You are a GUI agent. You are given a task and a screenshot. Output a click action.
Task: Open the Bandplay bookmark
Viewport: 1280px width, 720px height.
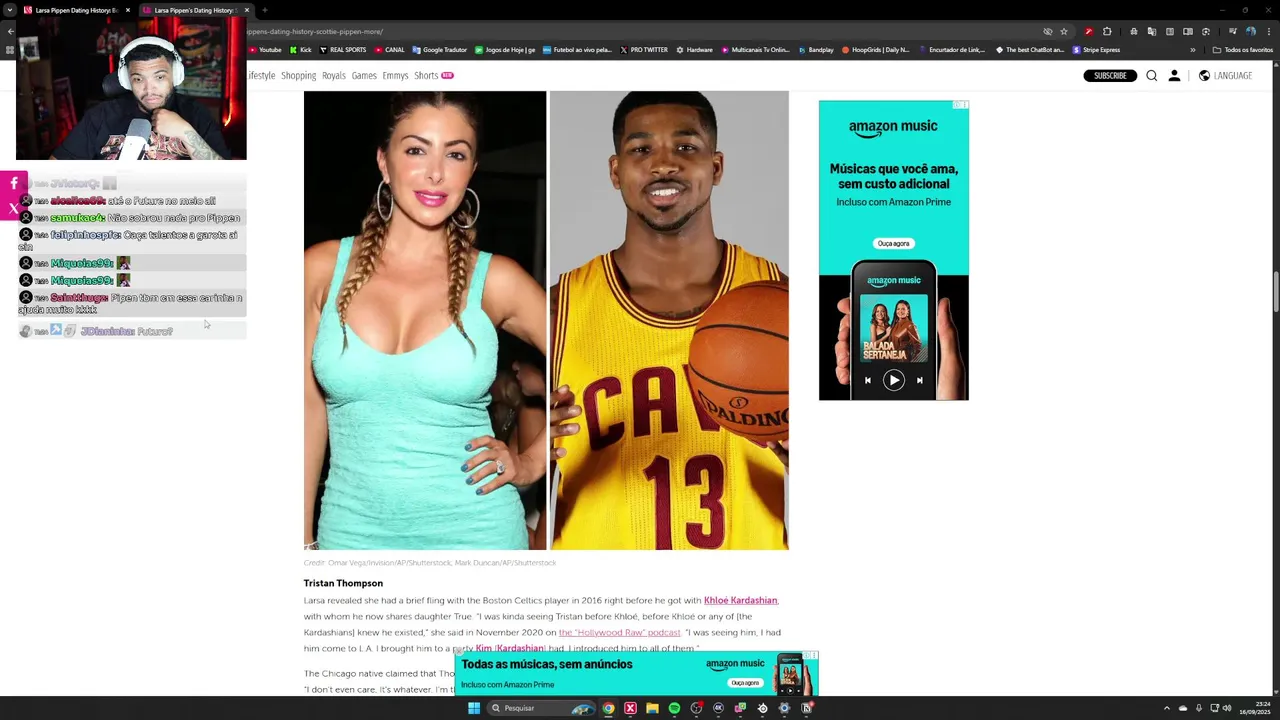coord(815,50)
